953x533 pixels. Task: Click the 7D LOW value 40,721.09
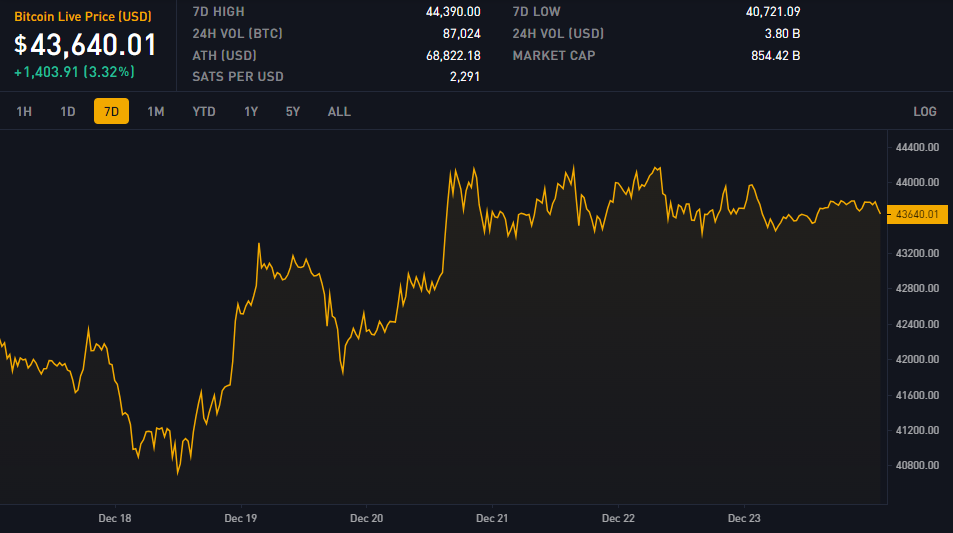click(x=773, y=12)
